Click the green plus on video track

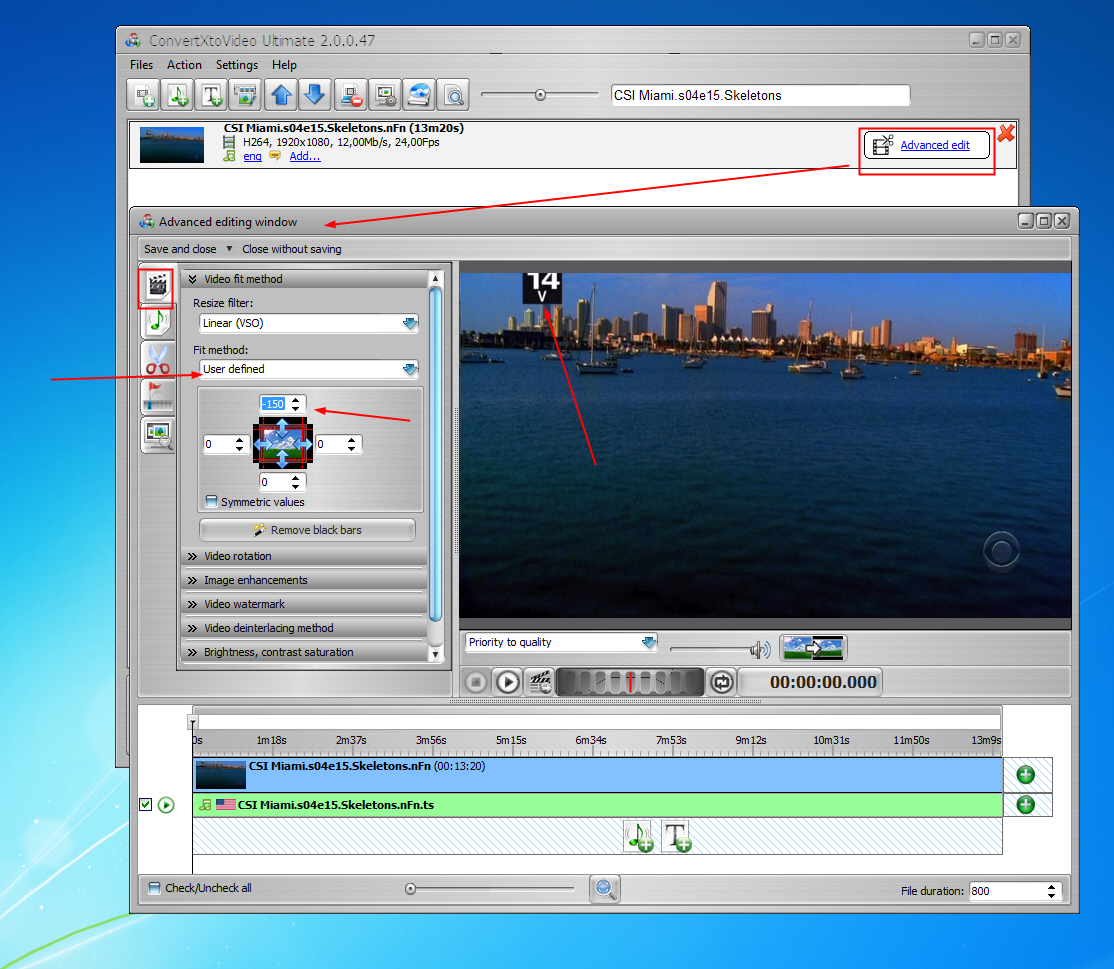1025,774
